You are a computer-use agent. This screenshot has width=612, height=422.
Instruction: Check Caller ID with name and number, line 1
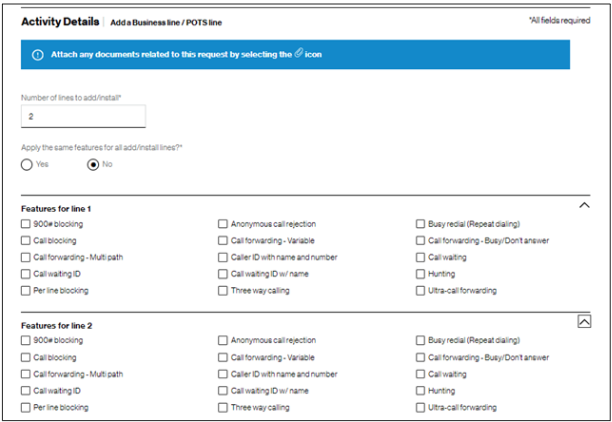coord(223,257)
